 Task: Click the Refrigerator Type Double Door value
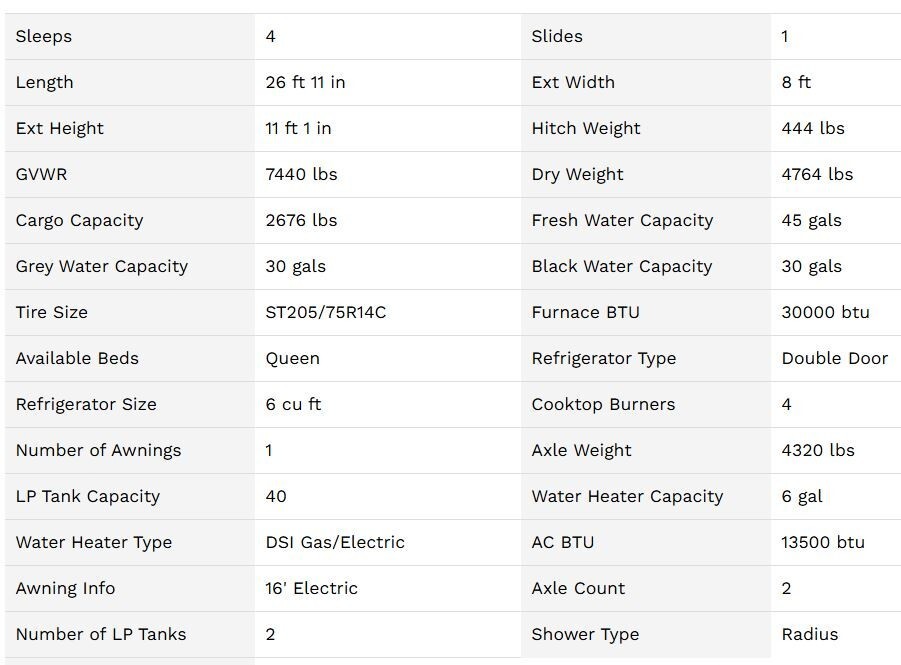pos(834,358)
